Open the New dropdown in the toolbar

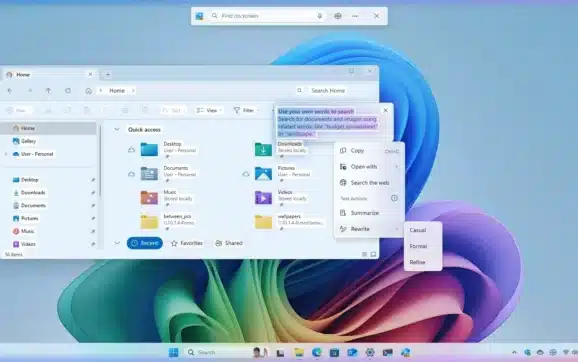[x=18, y=110]
